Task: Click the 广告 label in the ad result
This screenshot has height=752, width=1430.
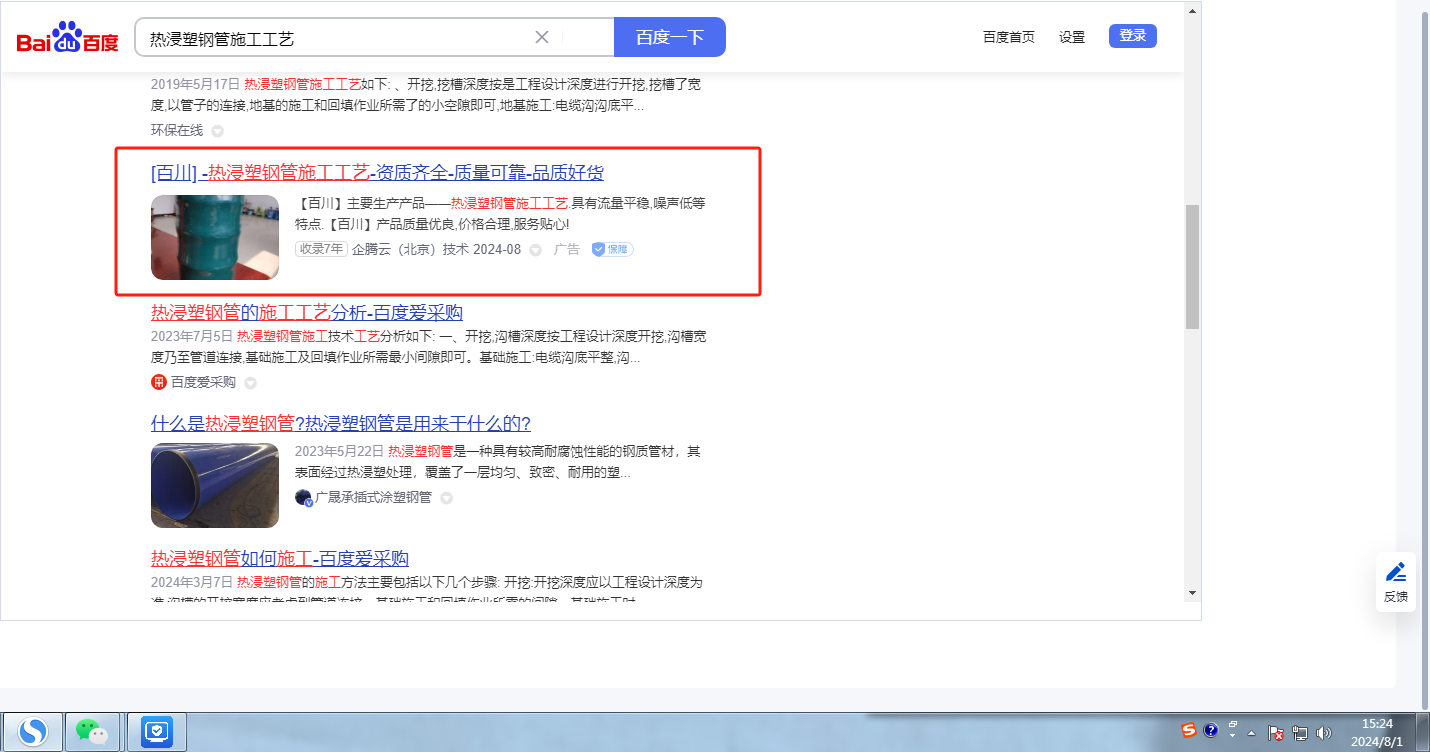Action: 567,249
